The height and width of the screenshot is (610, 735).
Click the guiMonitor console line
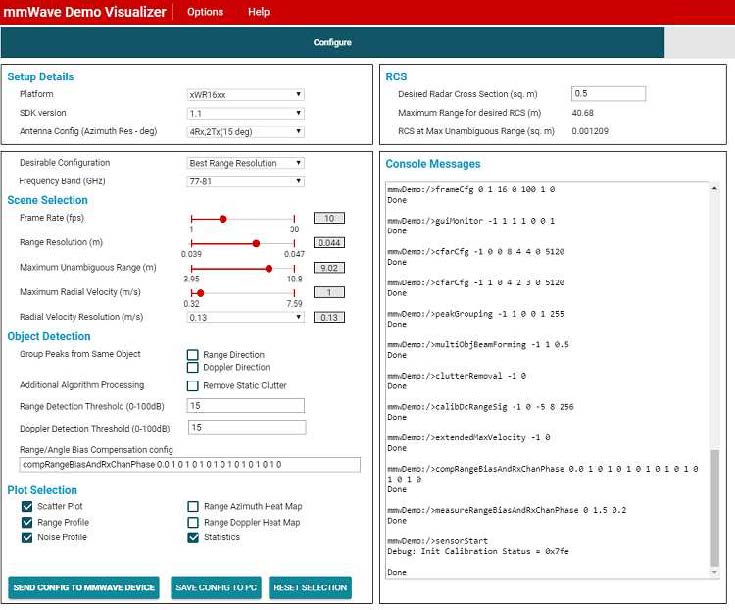(x=471, y=221)
